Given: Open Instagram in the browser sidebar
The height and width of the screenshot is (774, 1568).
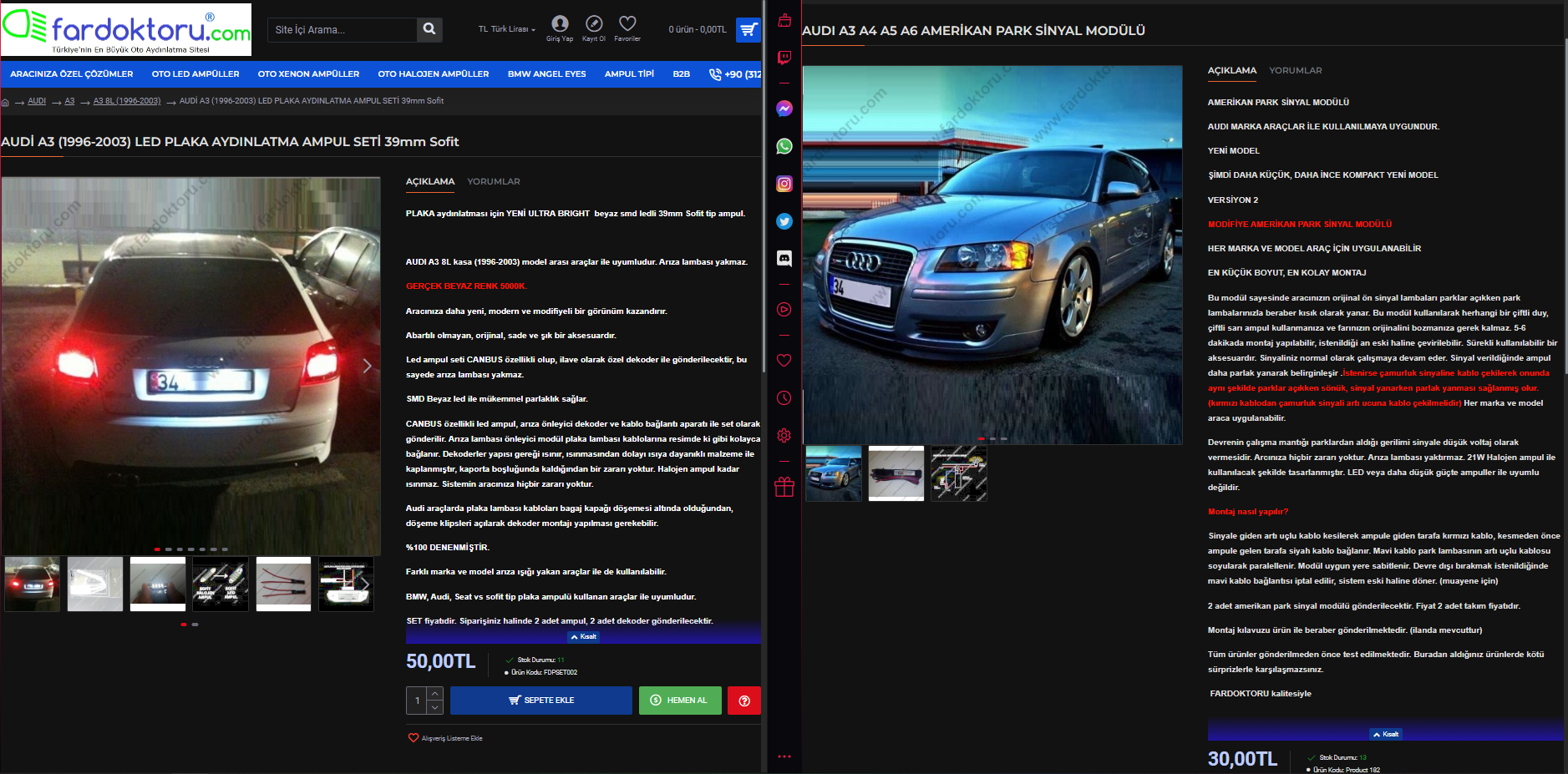Looking at the screenshot, I should 784,184.
